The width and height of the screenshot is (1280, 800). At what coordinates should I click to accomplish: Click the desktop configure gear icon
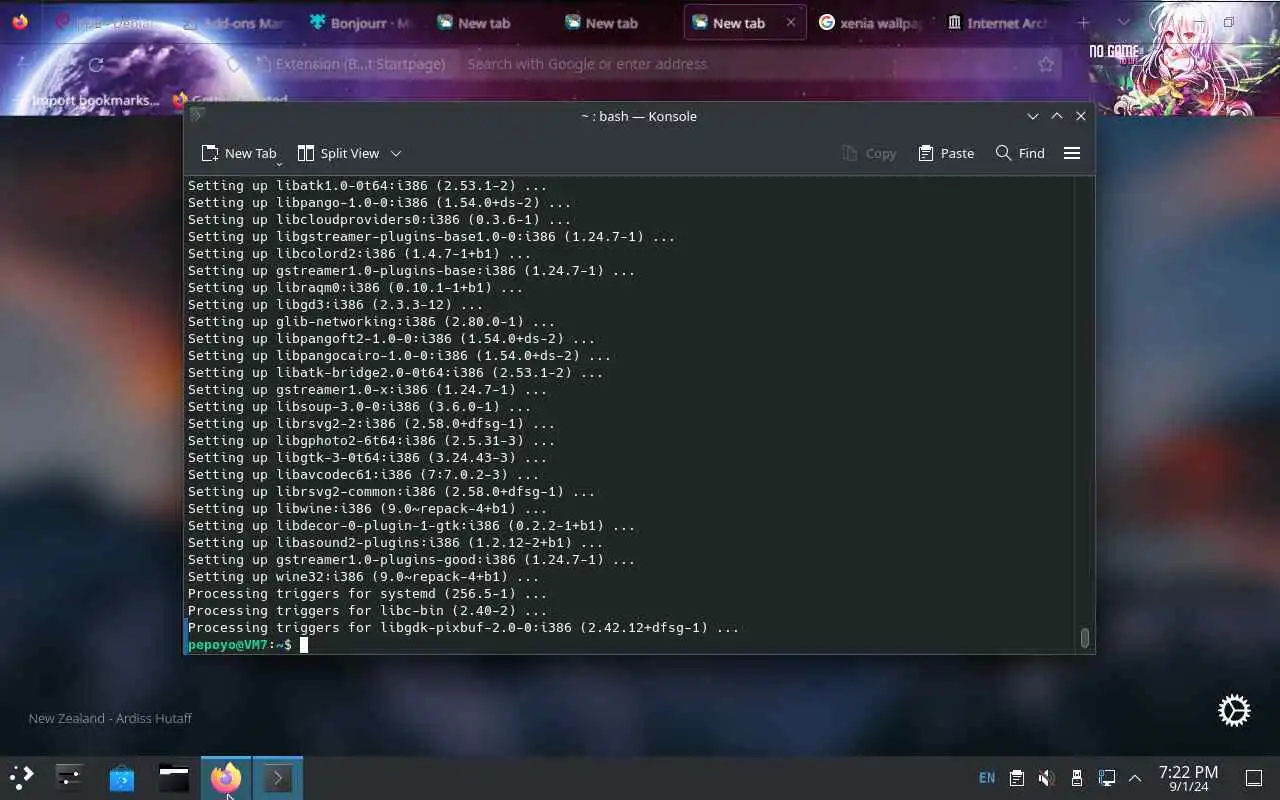tap(1234, 710)
